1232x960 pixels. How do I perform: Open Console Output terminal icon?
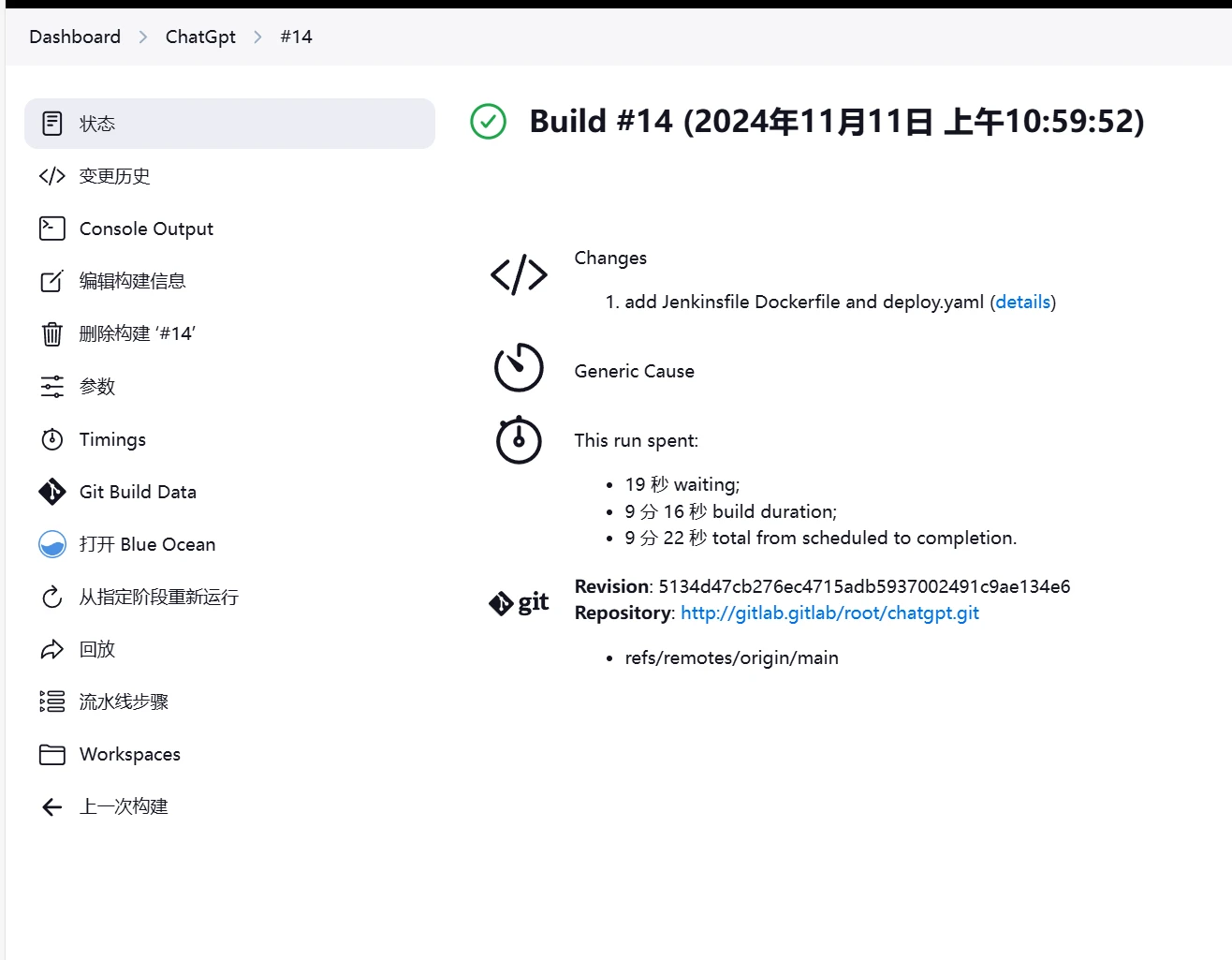pyautogui.click(x=52, y=229)
